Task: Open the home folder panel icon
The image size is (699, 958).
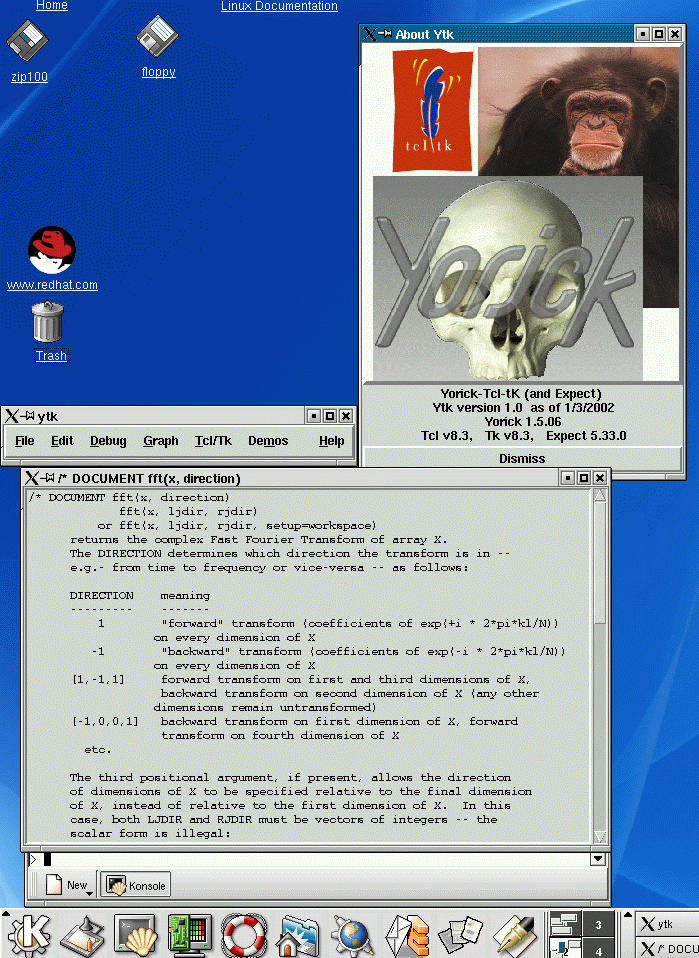Action: 299,936
